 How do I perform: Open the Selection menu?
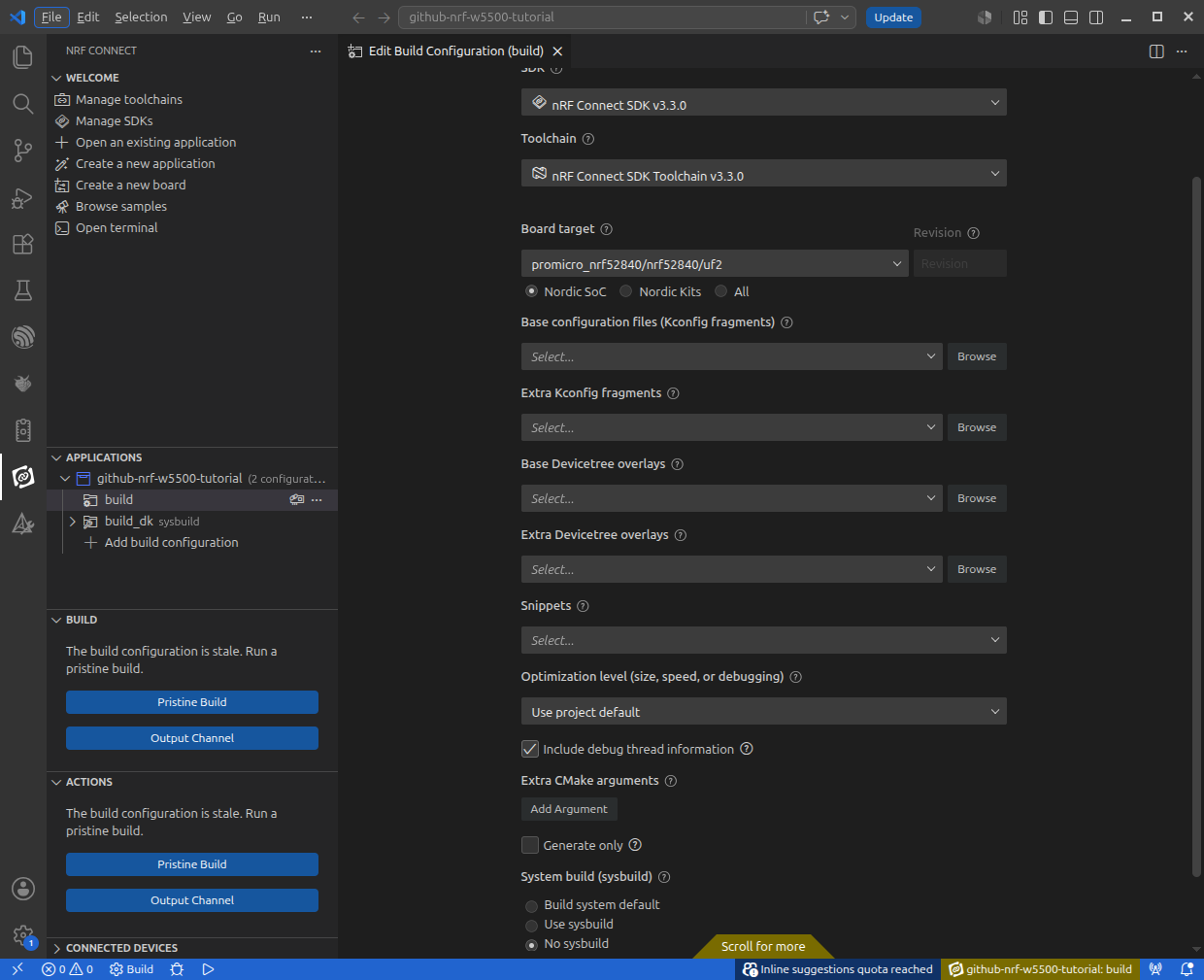[x=141, y=17]
